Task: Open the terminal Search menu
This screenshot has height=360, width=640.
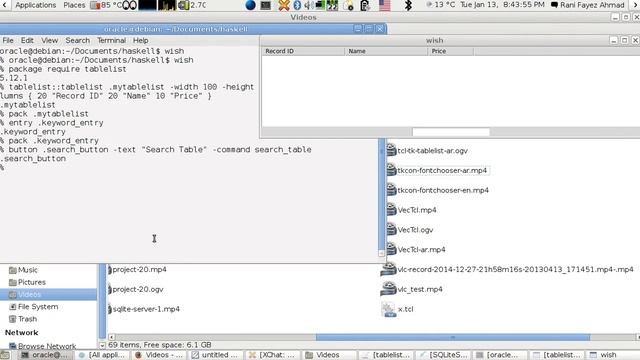Action: [78, 40]
